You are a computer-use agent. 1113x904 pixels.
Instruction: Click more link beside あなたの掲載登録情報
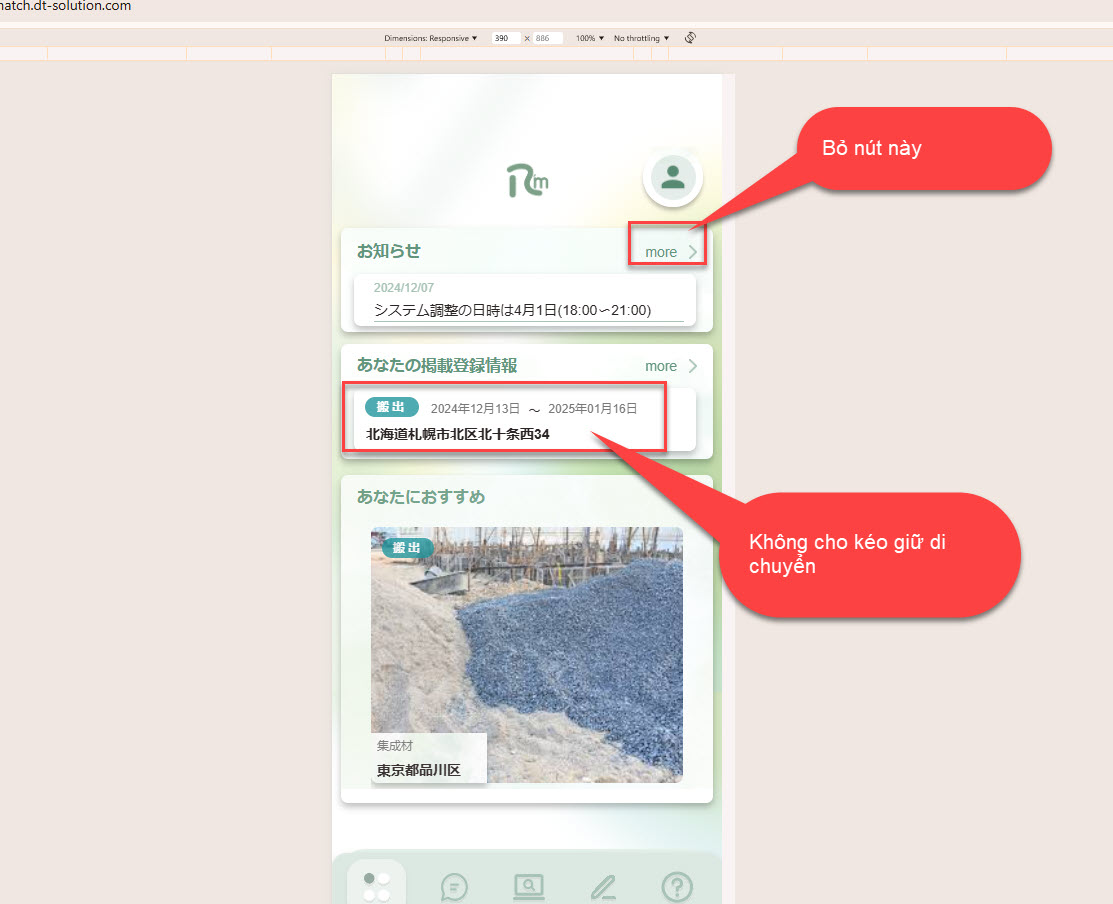[x=661, y=366]
